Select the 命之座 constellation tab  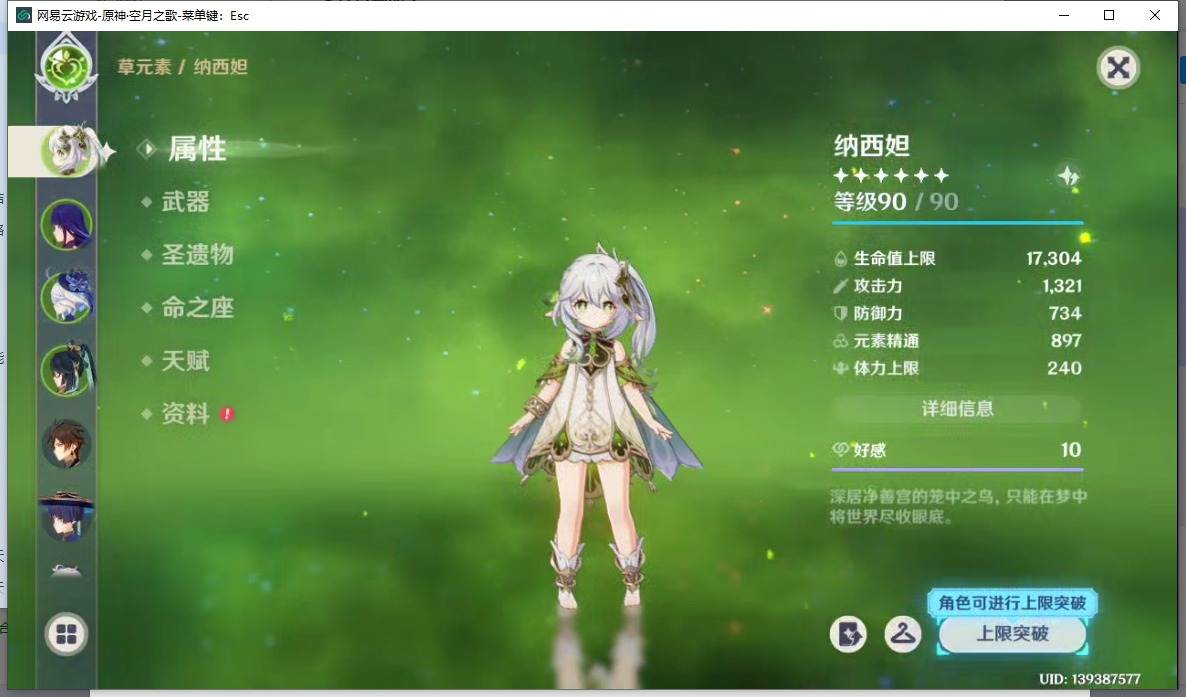pos(197,309)
